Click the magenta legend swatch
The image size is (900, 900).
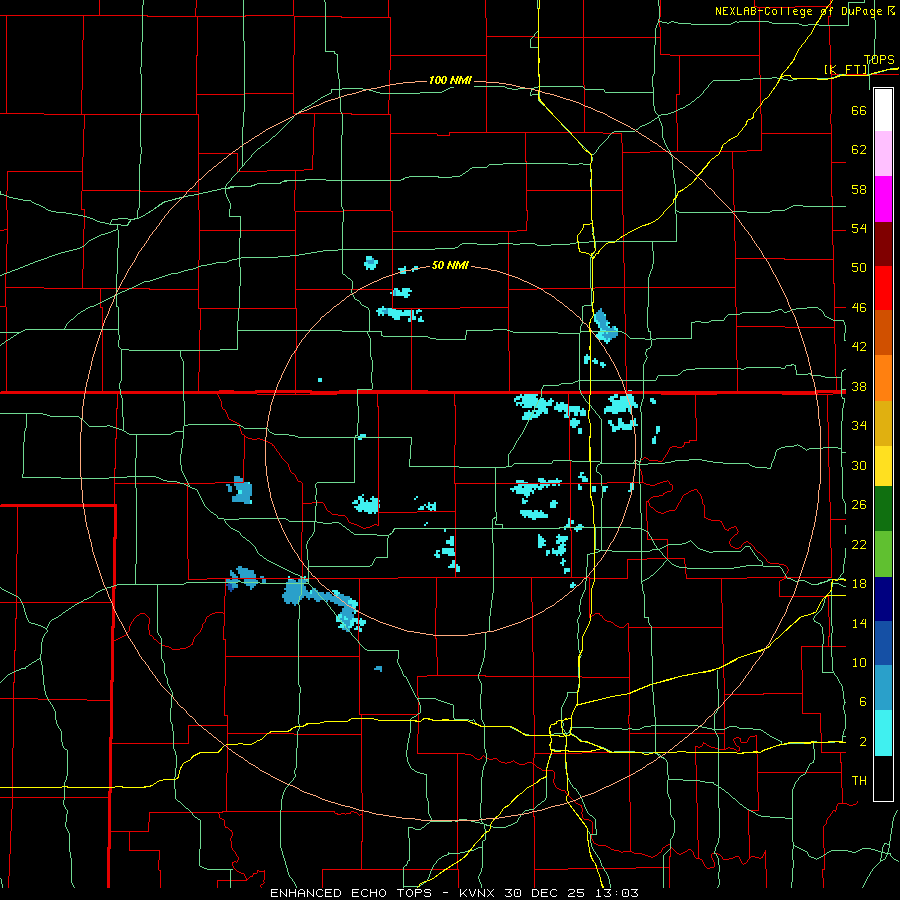[883, 199]
